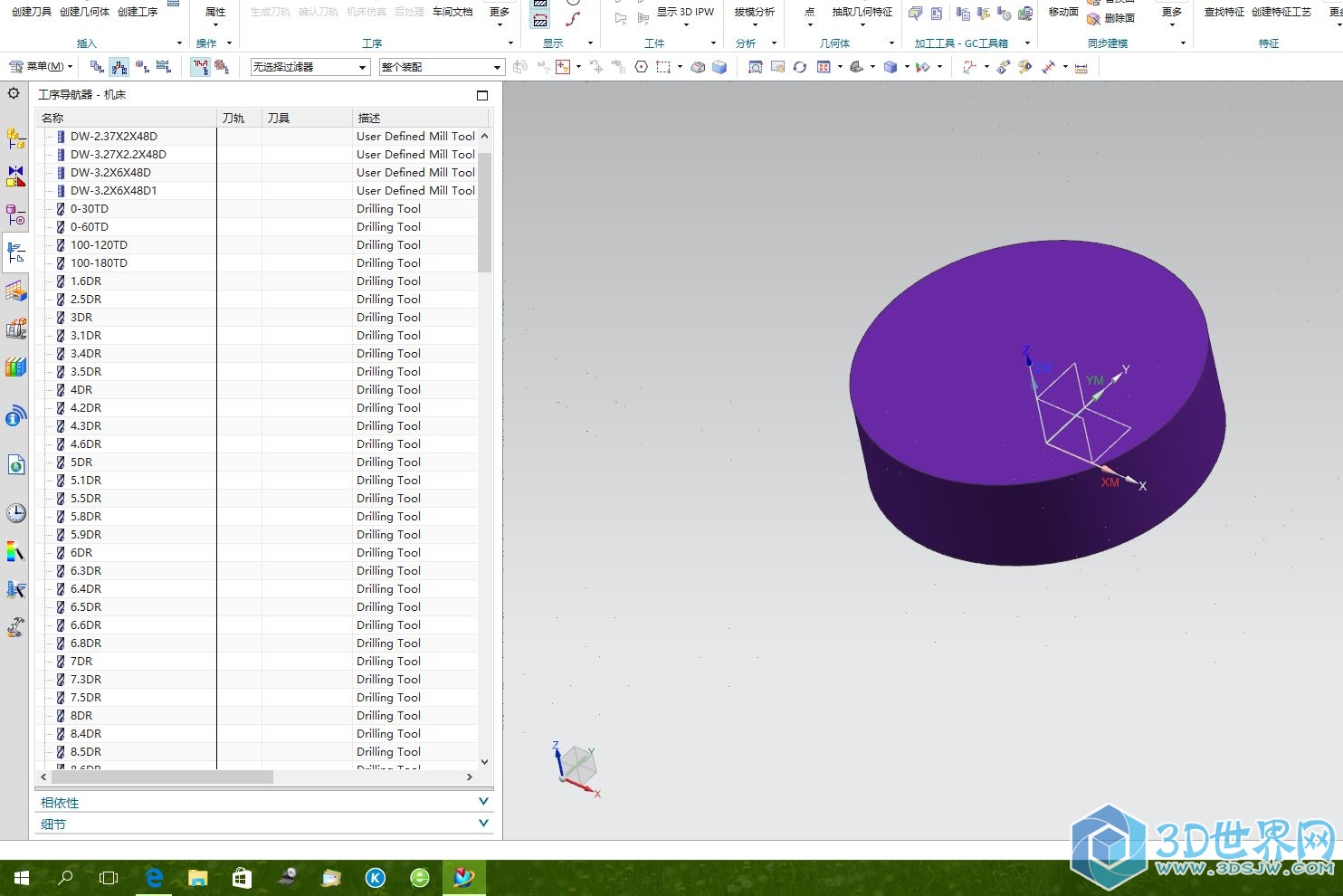Click the measure distance ruler icon

point(1081,67)
